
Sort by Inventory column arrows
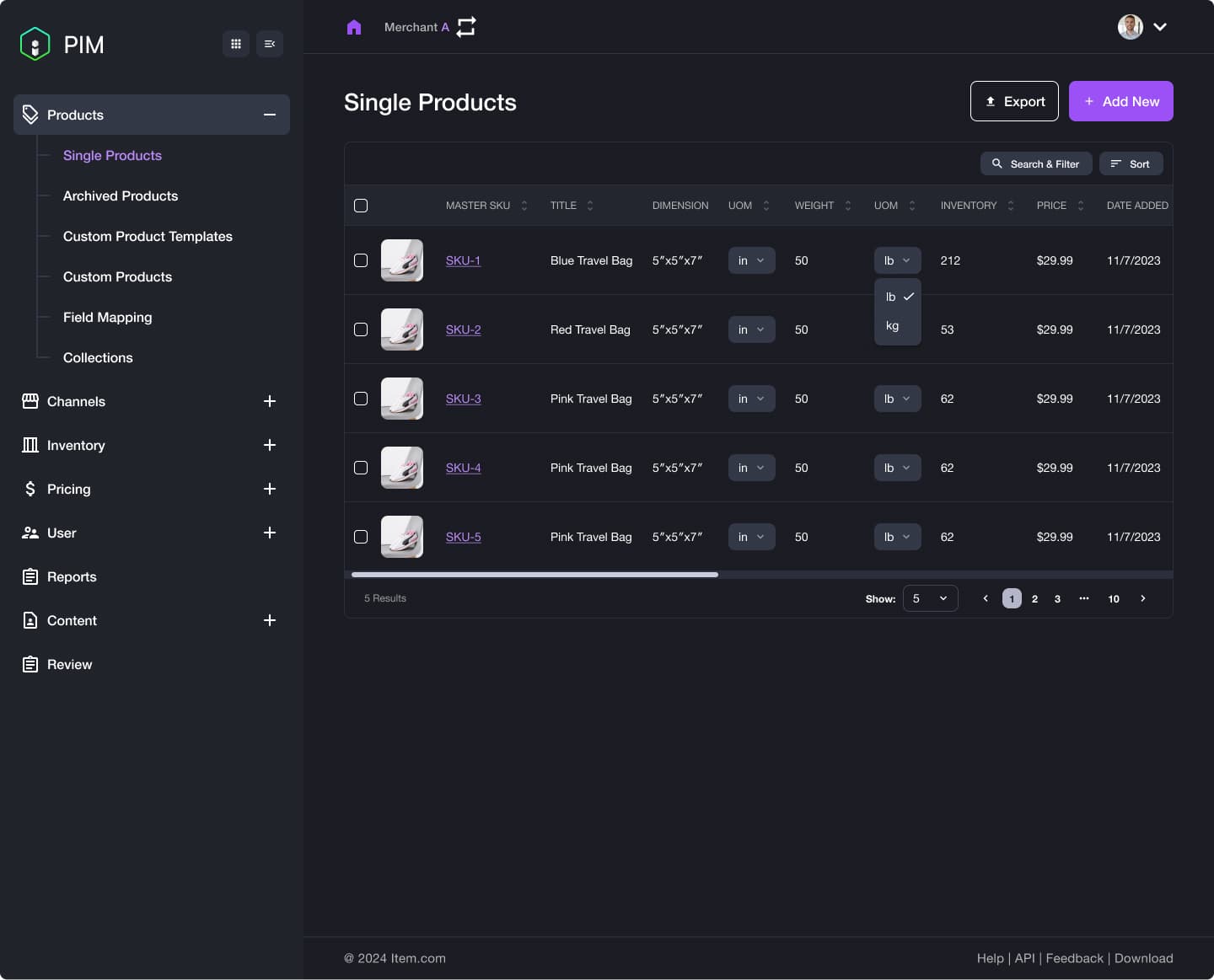(1011, 206)
